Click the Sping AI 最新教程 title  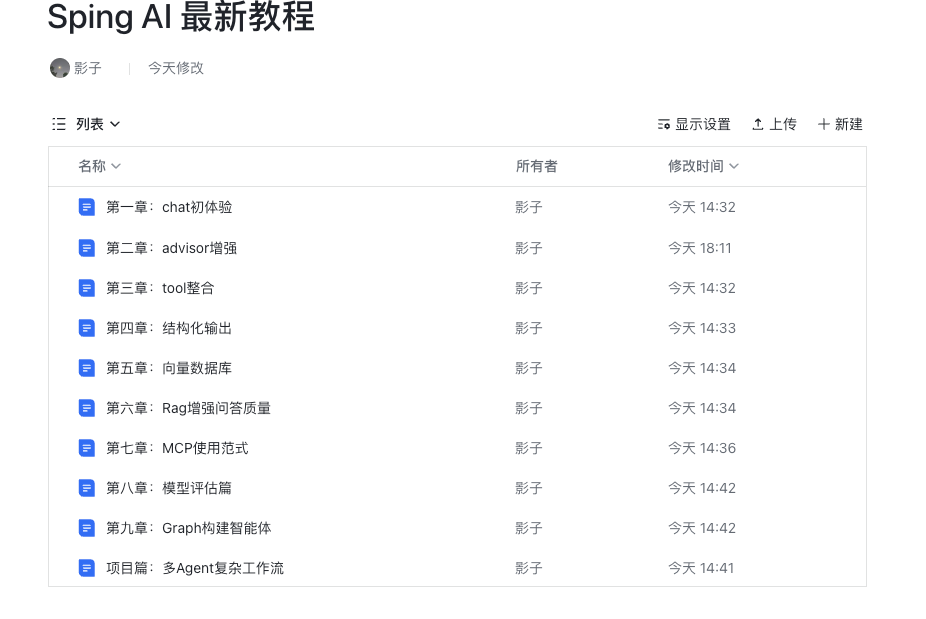[x=181, y=17]
